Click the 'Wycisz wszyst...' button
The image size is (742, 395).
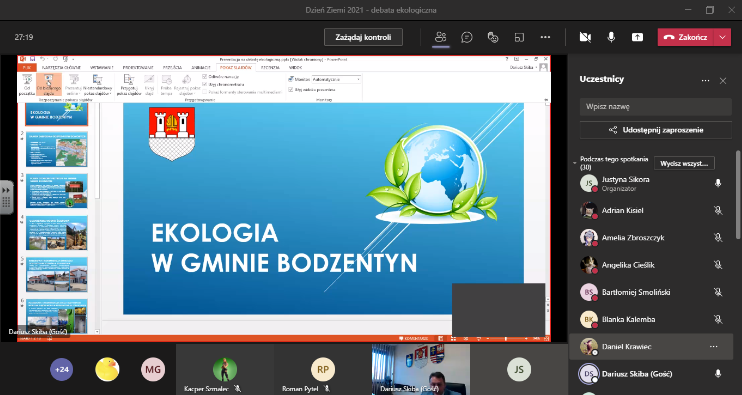[x=684, y=163]
